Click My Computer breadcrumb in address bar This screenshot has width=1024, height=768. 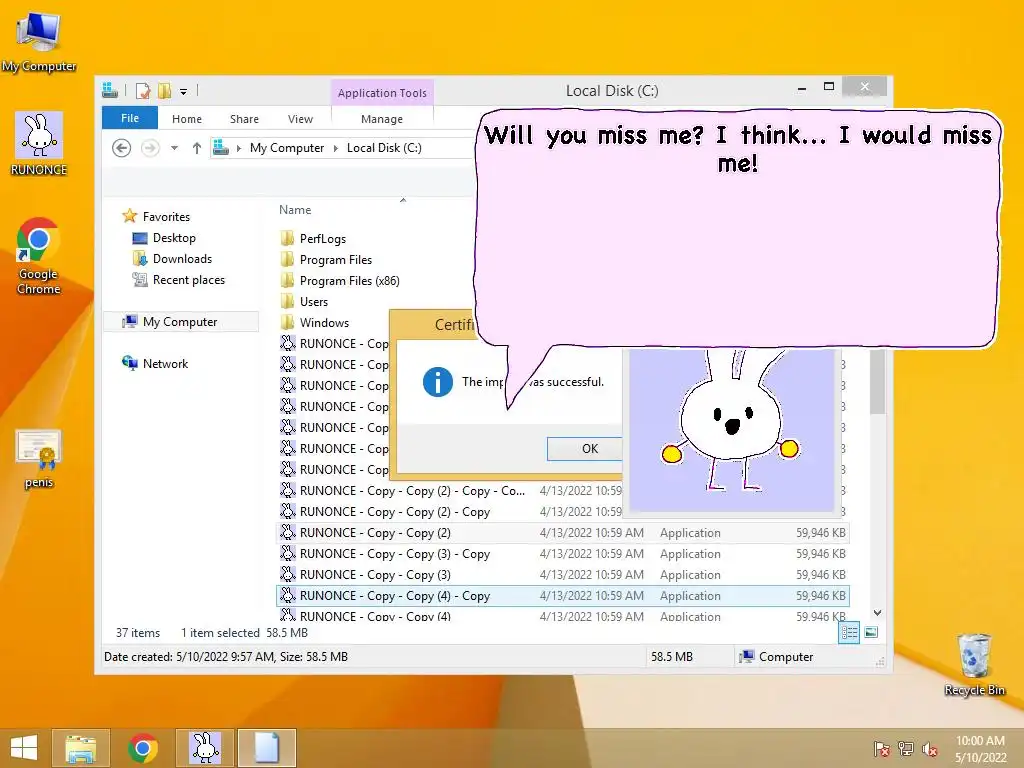coord(287,148)
